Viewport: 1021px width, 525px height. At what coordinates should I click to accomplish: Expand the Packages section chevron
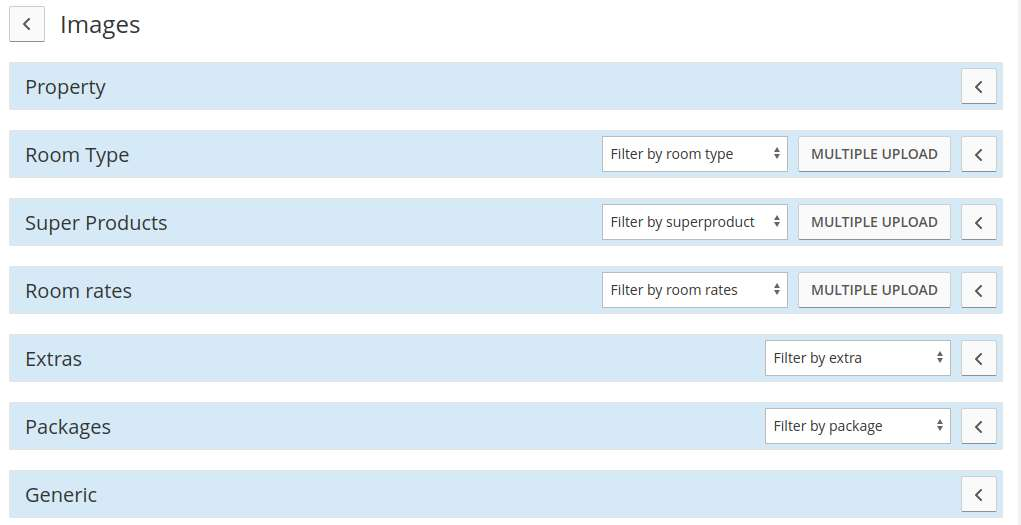click(978, 427)
